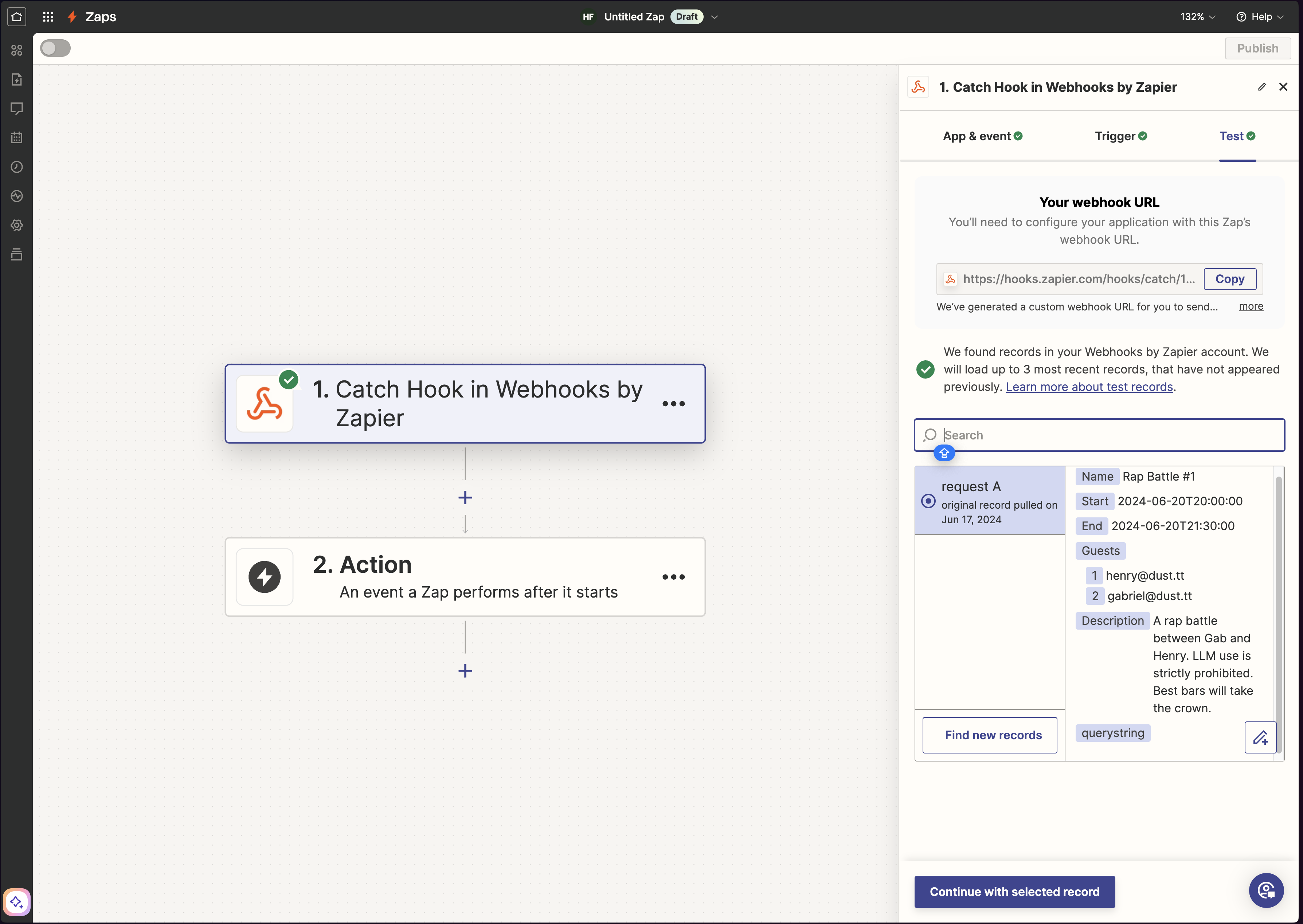Open the comments icon in sidebar

[x=16, y=108]
